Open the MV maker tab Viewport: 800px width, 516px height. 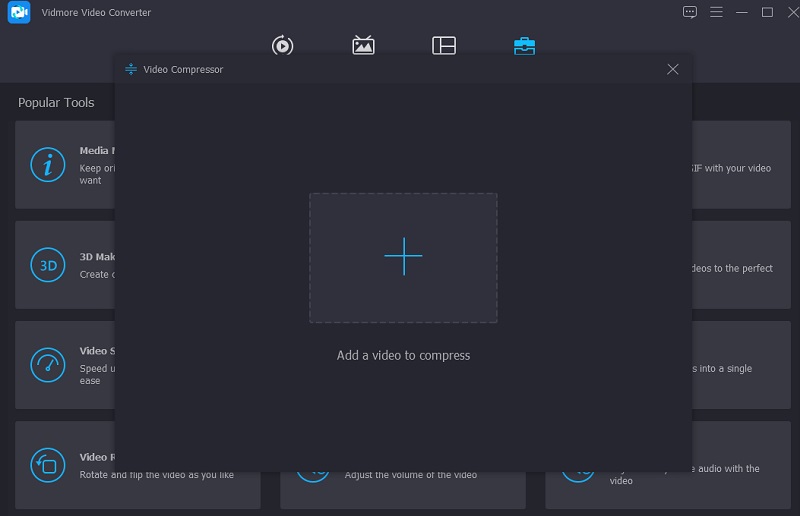pyautogui.click(x=364, y=45)
